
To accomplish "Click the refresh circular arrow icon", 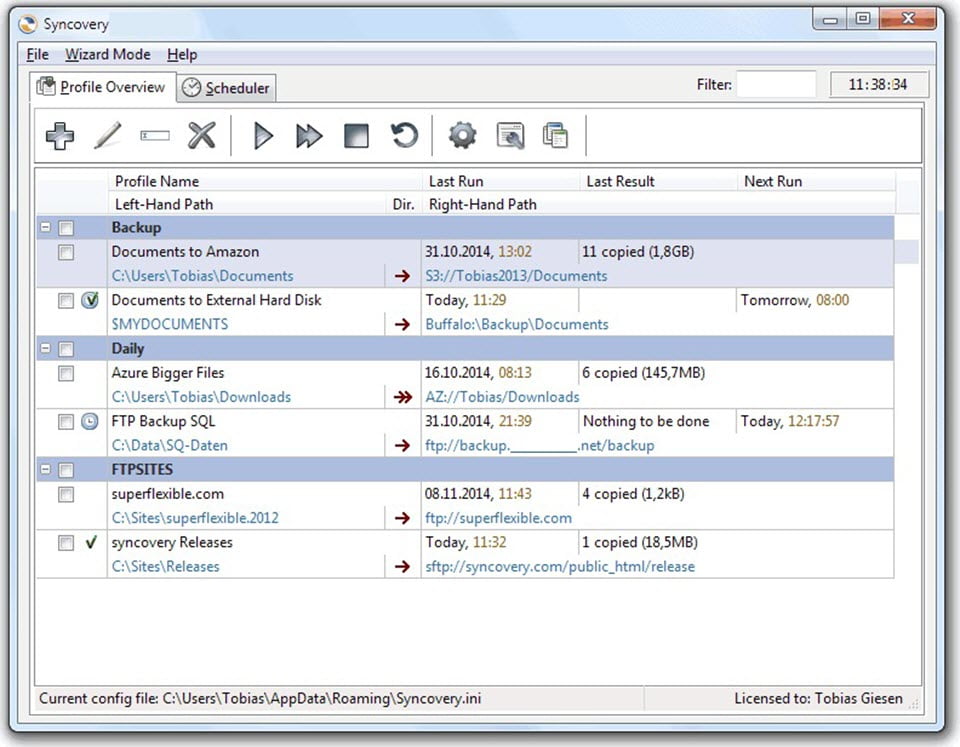I will coord(404,135).
